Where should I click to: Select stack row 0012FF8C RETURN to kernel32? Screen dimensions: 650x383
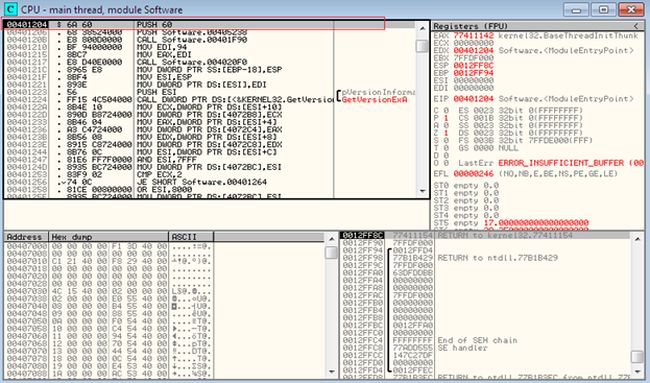coord(485,235)
